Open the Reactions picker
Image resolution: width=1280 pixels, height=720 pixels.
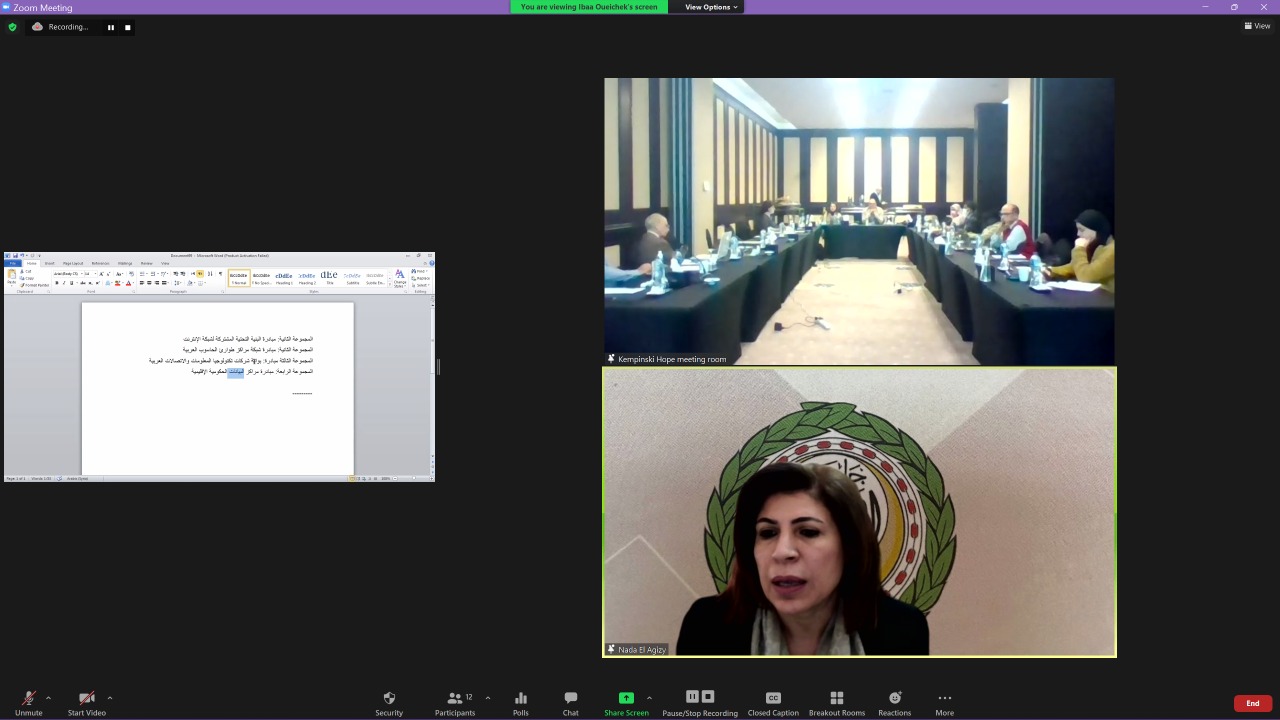[895, 703]
